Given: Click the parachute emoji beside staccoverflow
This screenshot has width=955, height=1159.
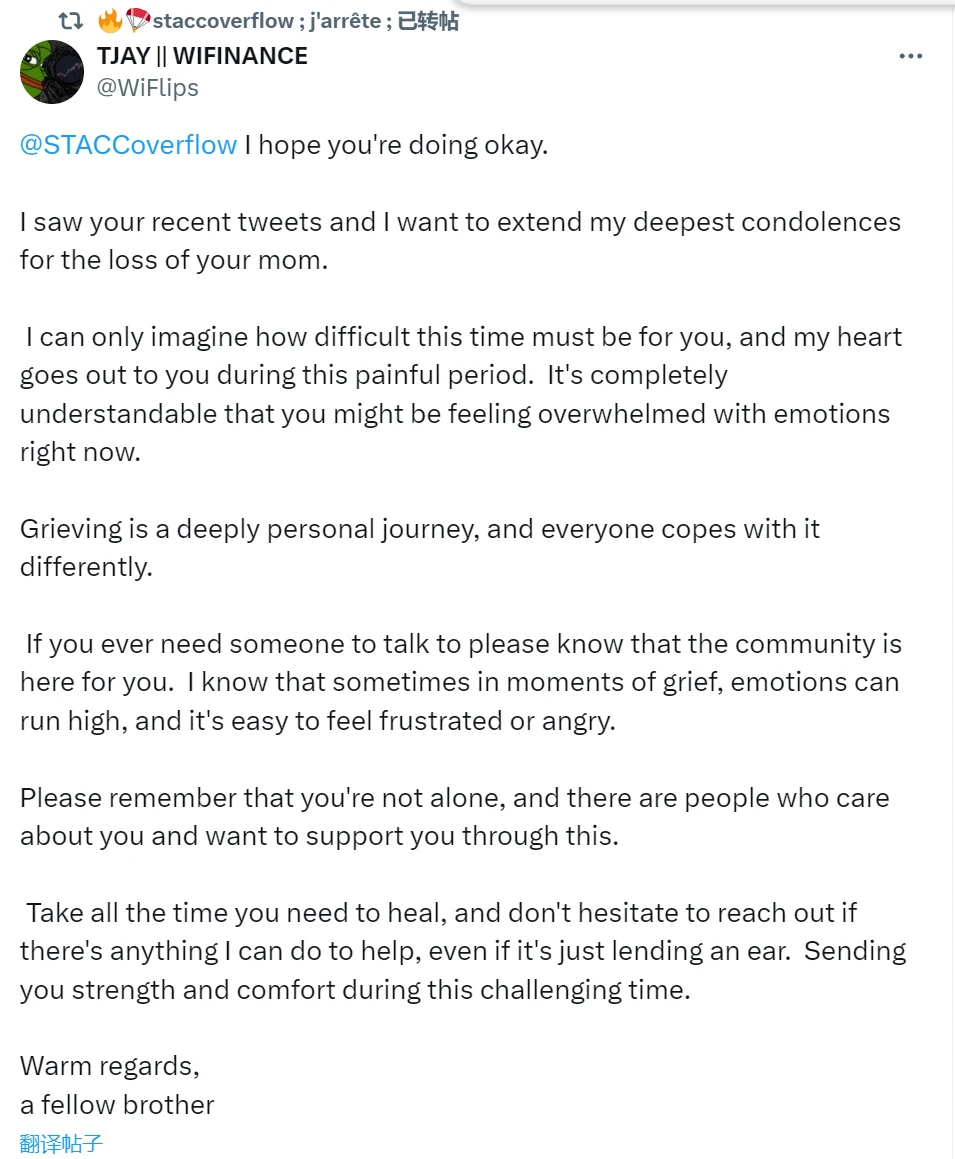Looking at the screenshot, I should [x=137, y=20].
